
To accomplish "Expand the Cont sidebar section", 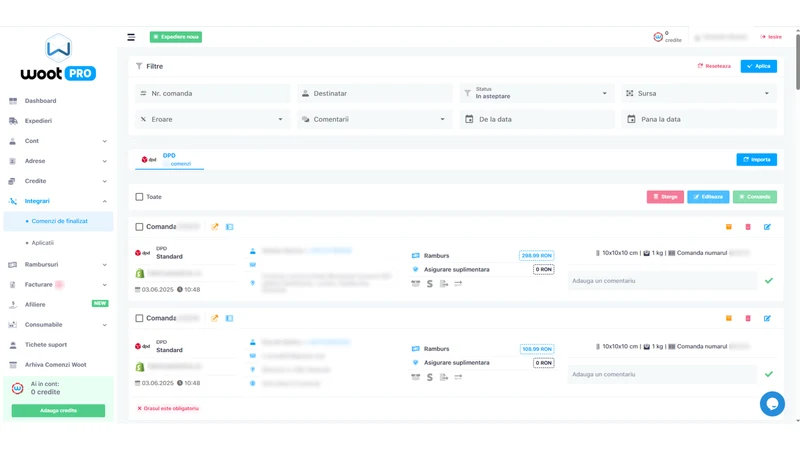I will [x=58, y=141].
